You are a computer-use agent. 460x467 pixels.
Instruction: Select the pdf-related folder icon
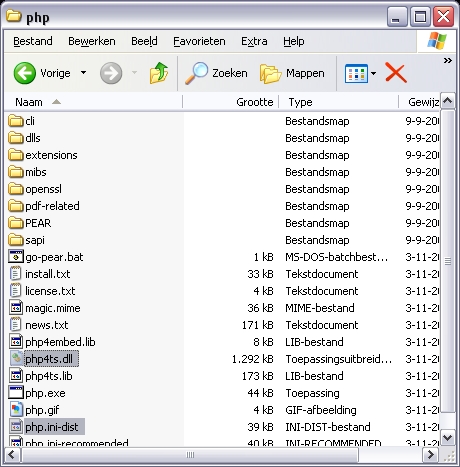tap(16, 206)
